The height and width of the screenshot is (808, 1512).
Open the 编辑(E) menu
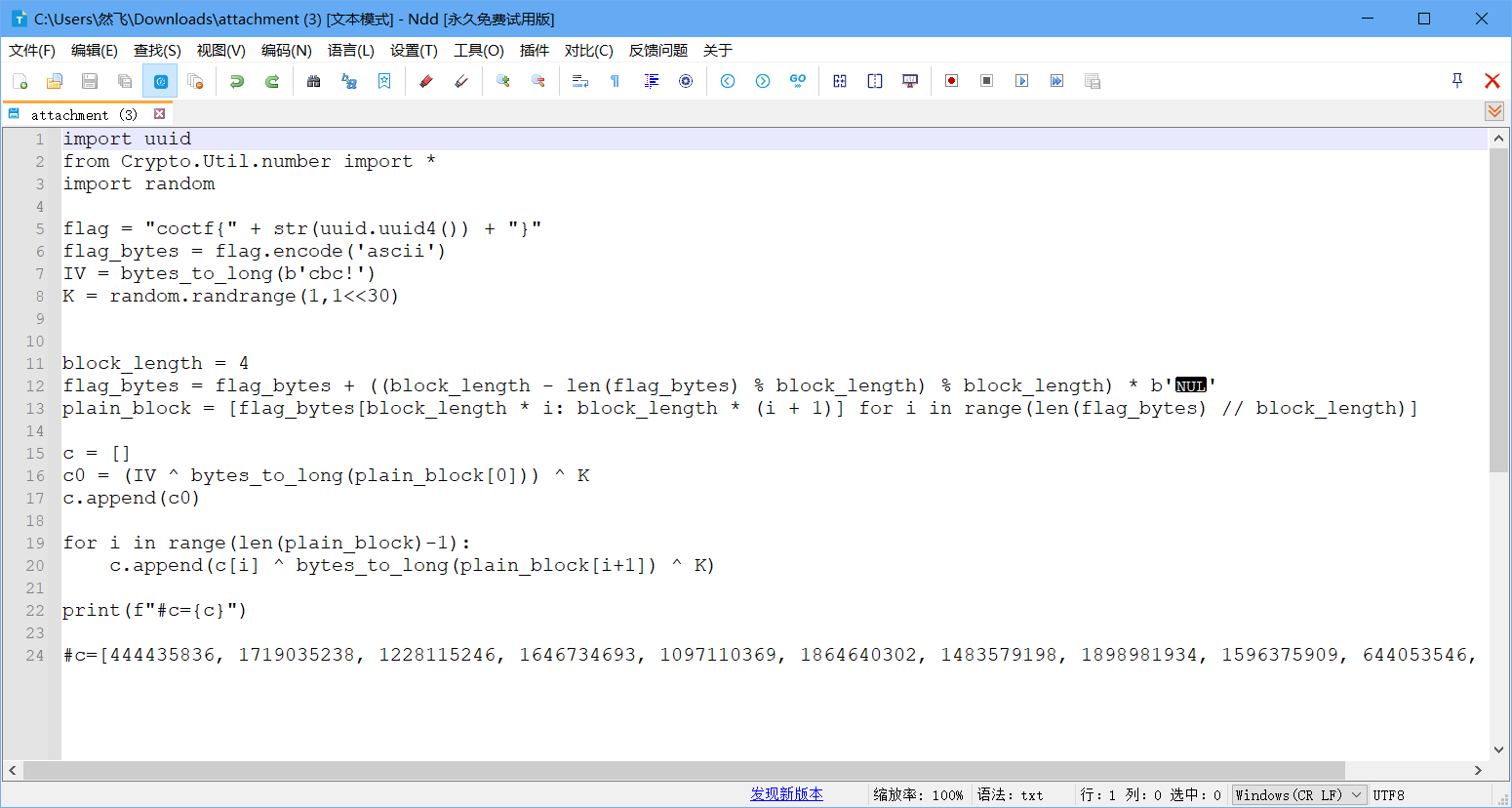tap(95, 51)
